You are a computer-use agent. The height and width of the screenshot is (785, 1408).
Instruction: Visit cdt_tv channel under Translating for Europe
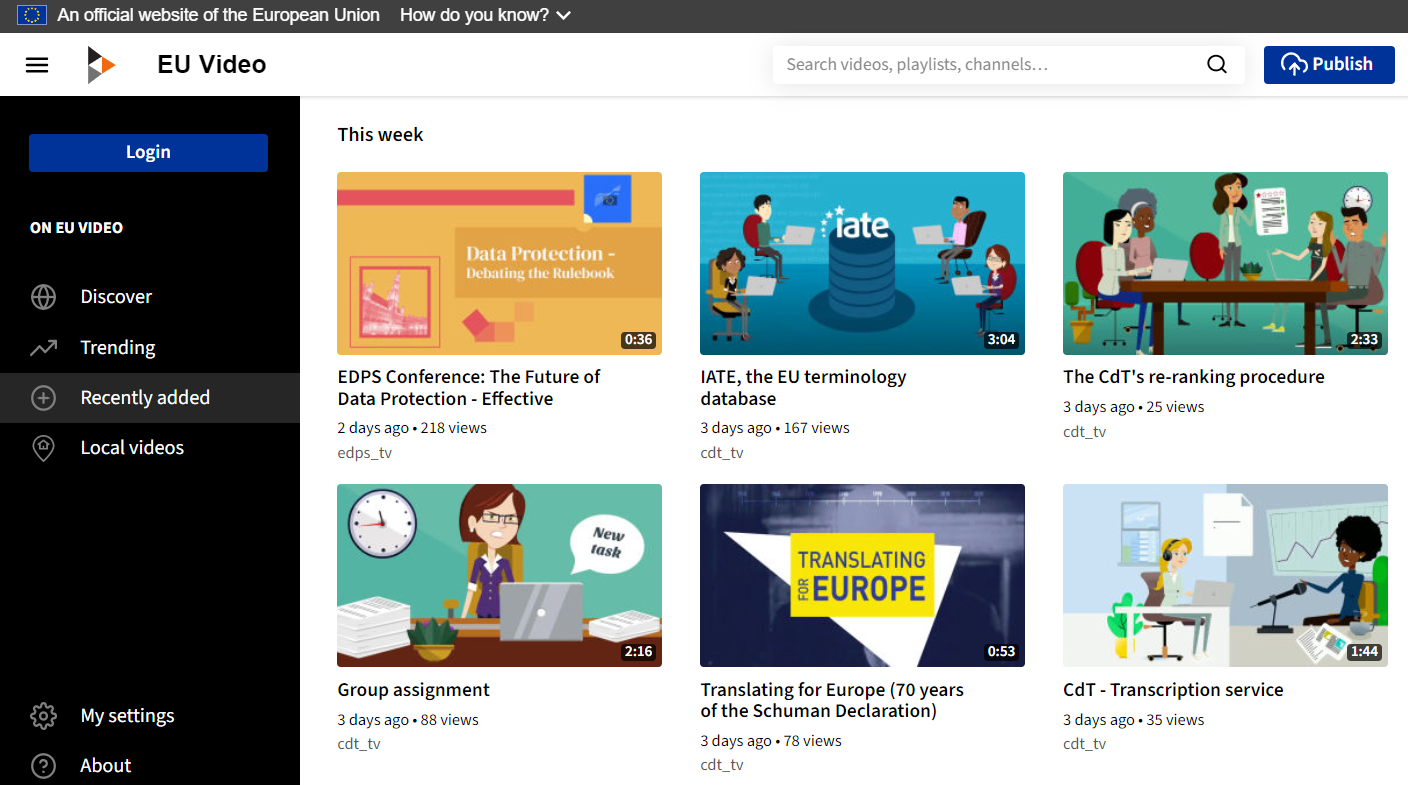click(x=722, y=765)
